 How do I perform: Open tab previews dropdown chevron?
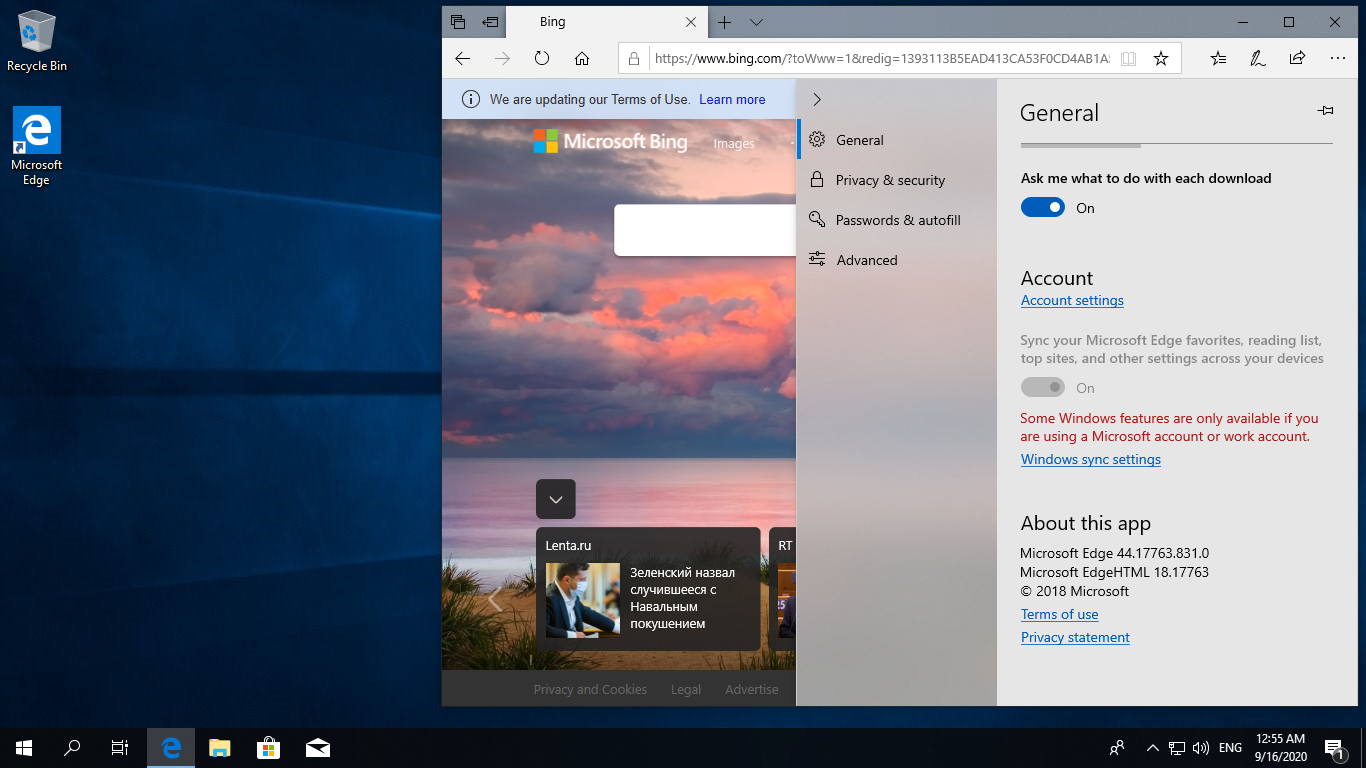[x=756, y=22]
